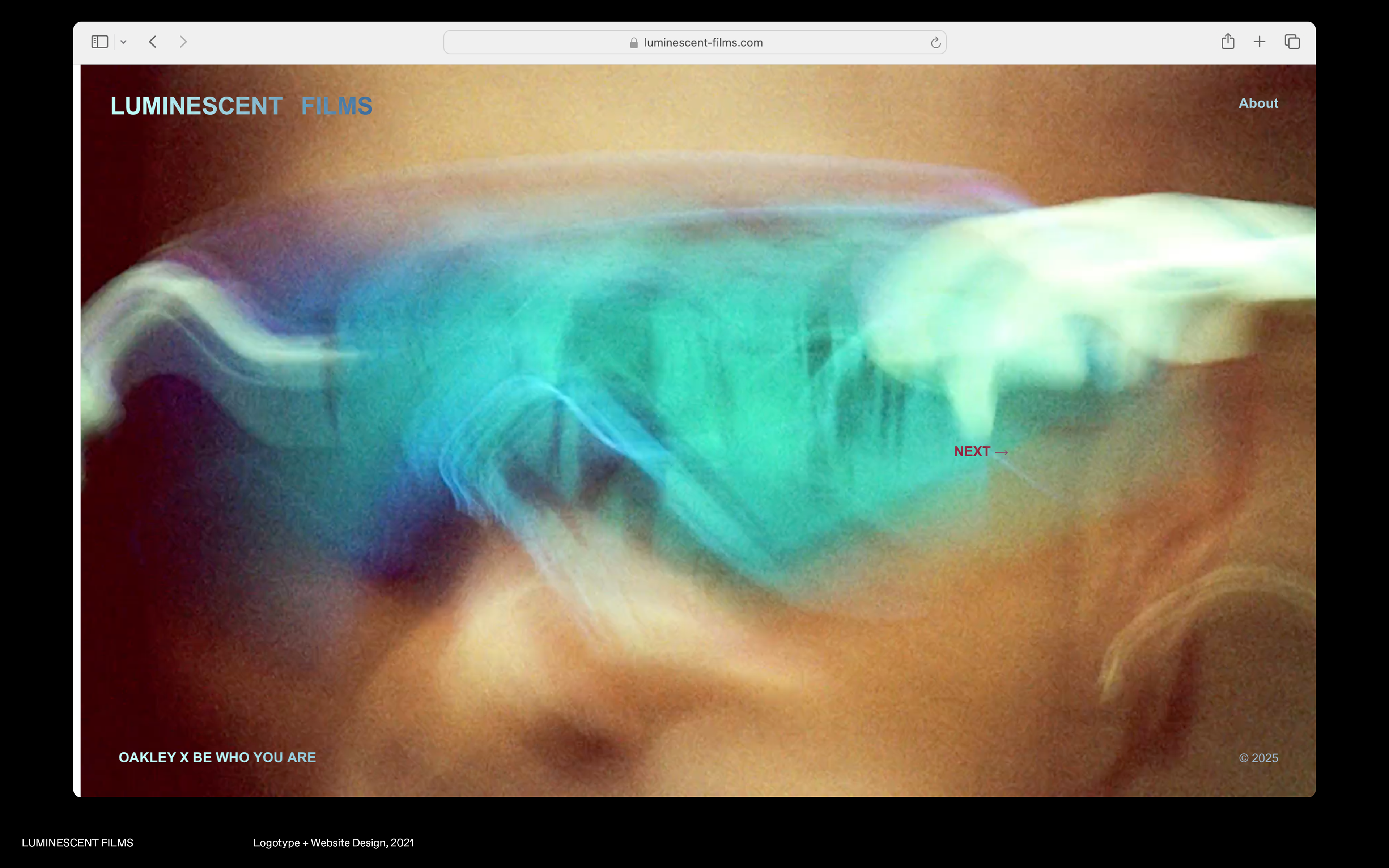Expand the sidebar options chevron dropdown
Image resolution: width=1389 pixels, height=868 pixels.
click(x=123, y=42)
